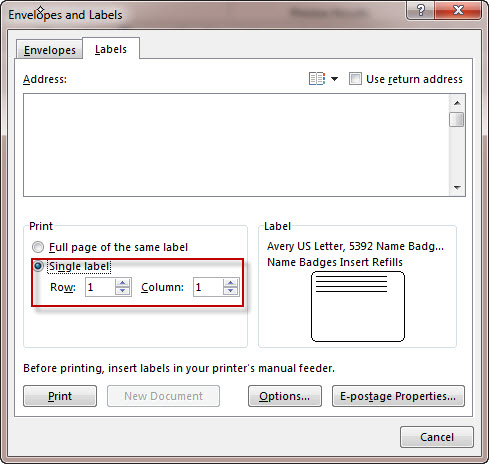Select the Single label radio option
Image resolution: width=489 pixels, height=464 pixels.
(x=38, y=266)
